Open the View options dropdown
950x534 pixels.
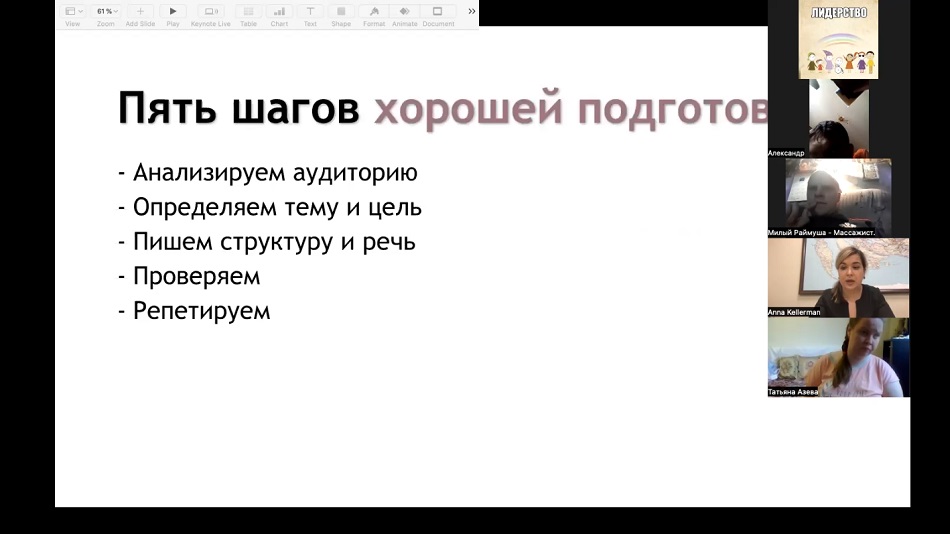[72, 12]
